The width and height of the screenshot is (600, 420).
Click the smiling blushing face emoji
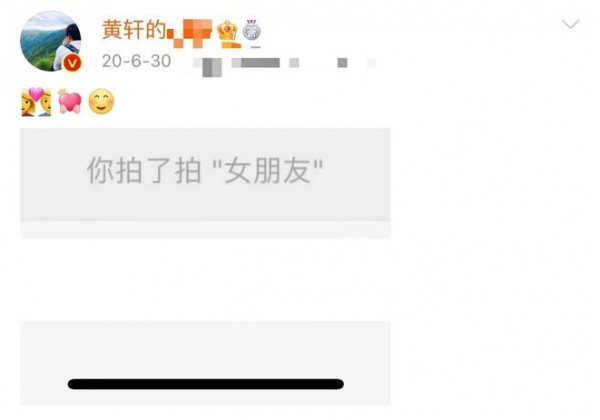click(101, 102)
